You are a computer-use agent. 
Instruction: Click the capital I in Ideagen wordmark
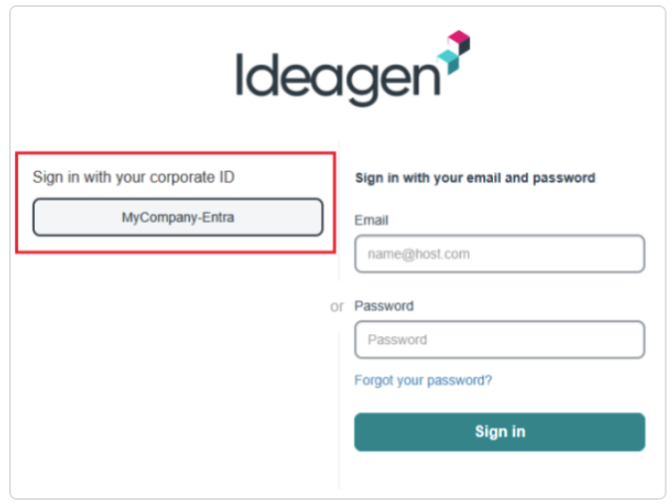pos(241,76)
